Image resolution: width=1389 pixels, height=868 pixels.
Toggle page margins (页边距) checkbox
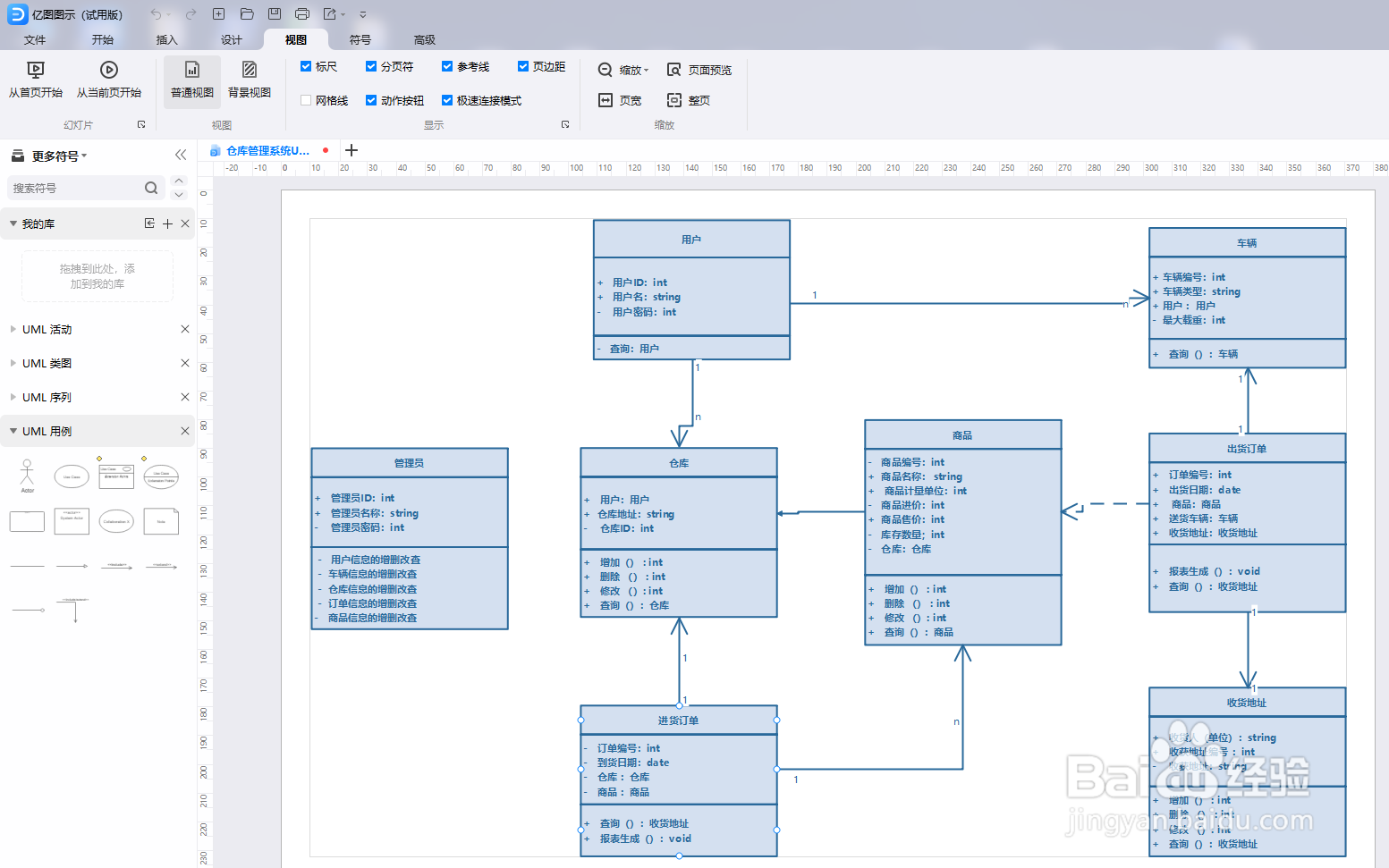point(523,66)
